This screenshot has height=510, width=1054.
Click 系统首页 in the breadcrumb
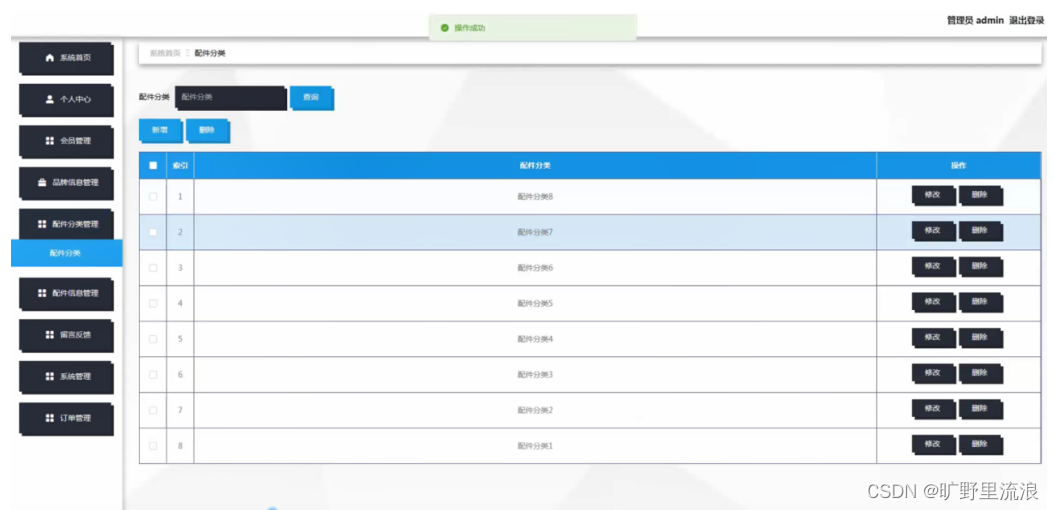(165, 53)
